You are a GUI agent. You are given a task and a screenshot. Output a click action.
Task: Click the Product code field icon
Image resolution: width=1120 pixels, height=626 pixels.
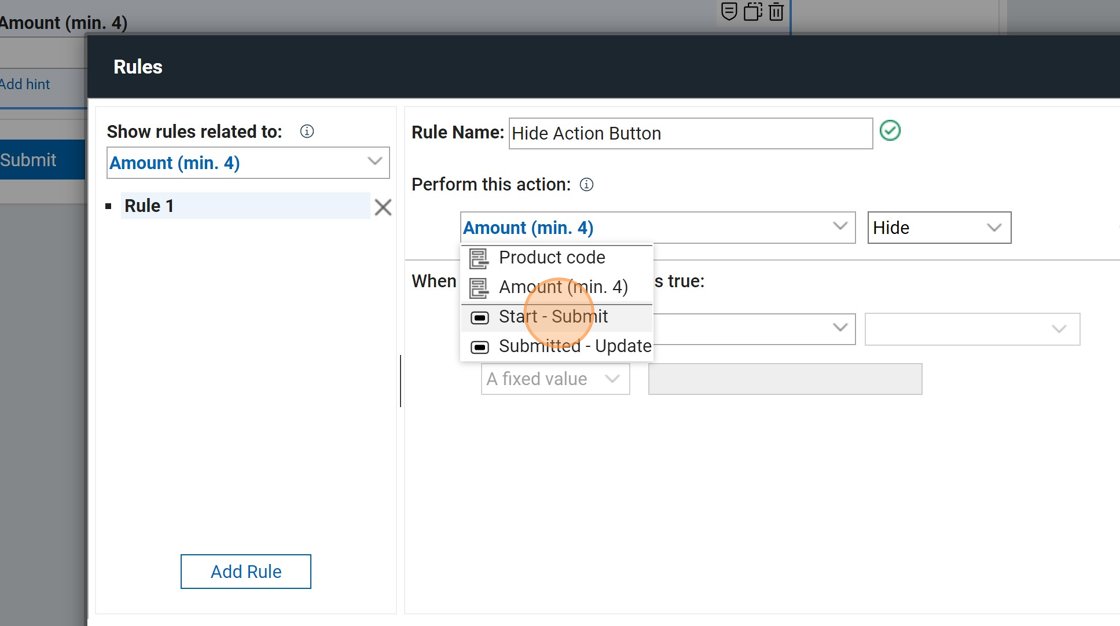(479, 258)
